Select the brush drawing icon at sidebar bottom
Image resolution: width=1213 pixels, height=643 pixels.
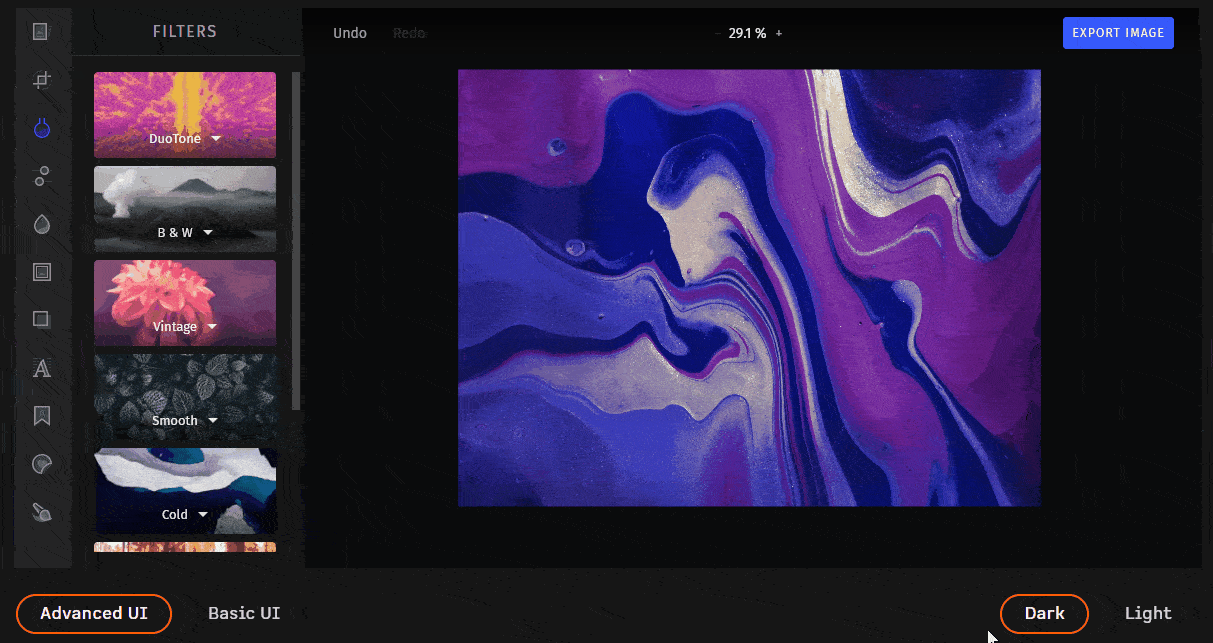pos(42,512)
